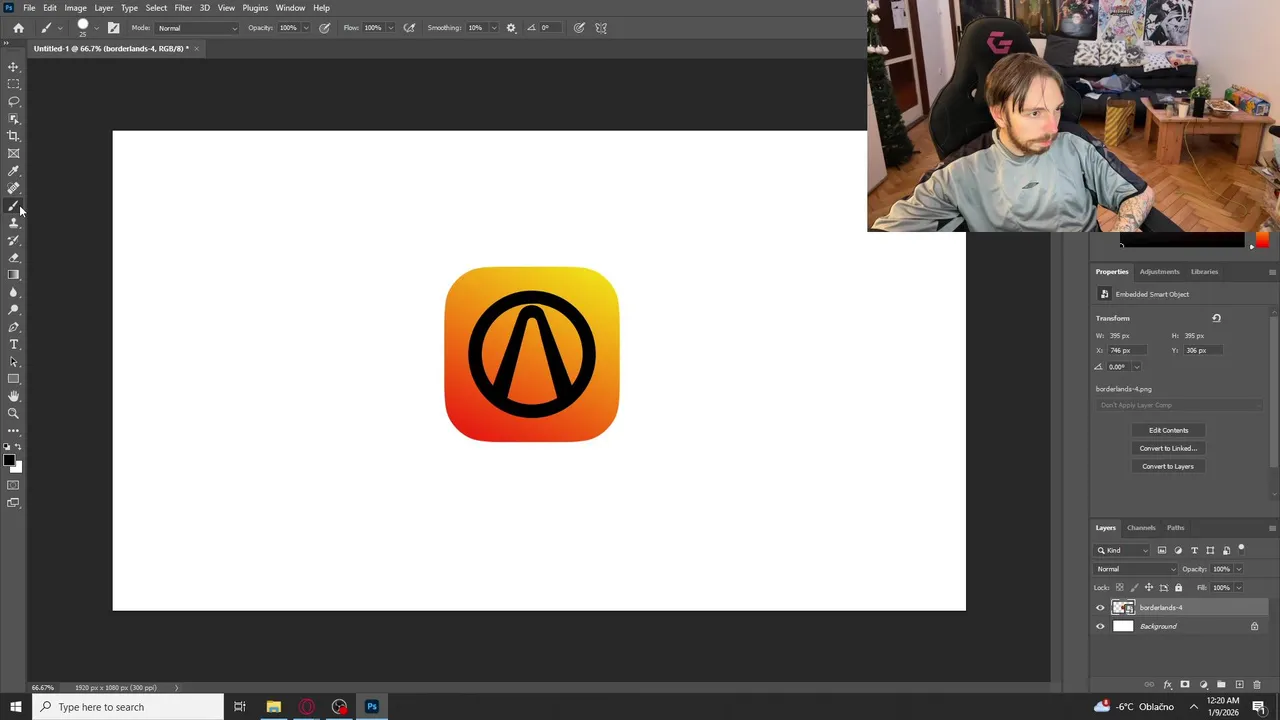Viewport: 1280px width, 720px height.
Task: Click Convert to Layers button
Action: [x=1168, y=466]
